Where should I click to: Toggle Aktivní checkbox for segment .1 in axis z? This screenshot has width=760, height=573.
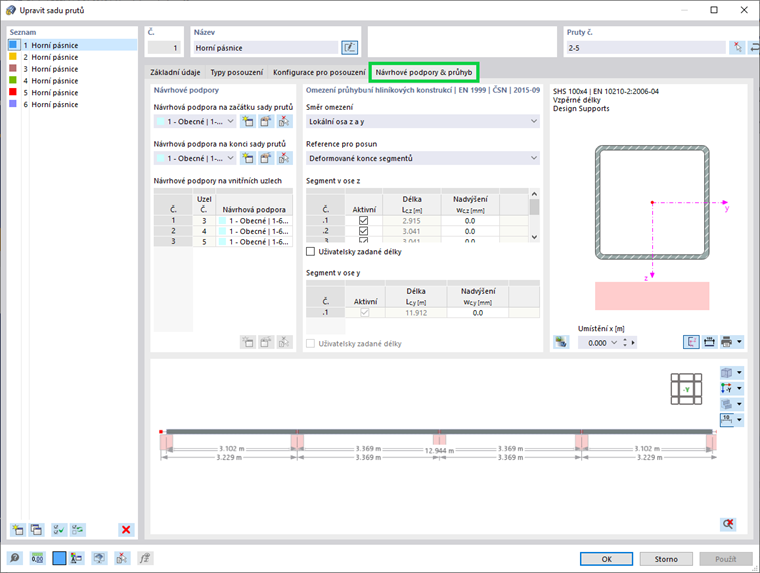tap(364, 221)
